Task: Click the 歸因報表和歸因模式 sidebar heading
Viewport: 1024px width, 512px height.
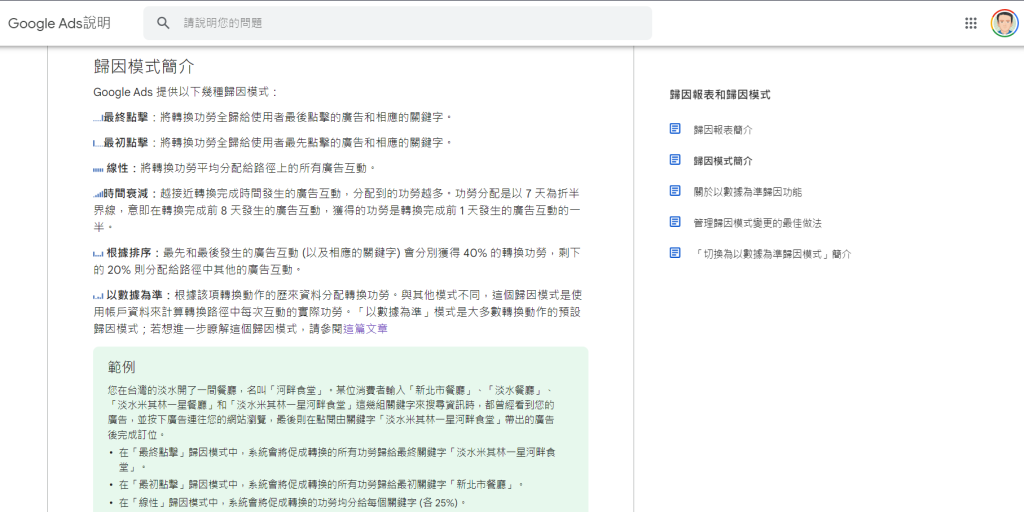Action: click(x=720, y=95)
